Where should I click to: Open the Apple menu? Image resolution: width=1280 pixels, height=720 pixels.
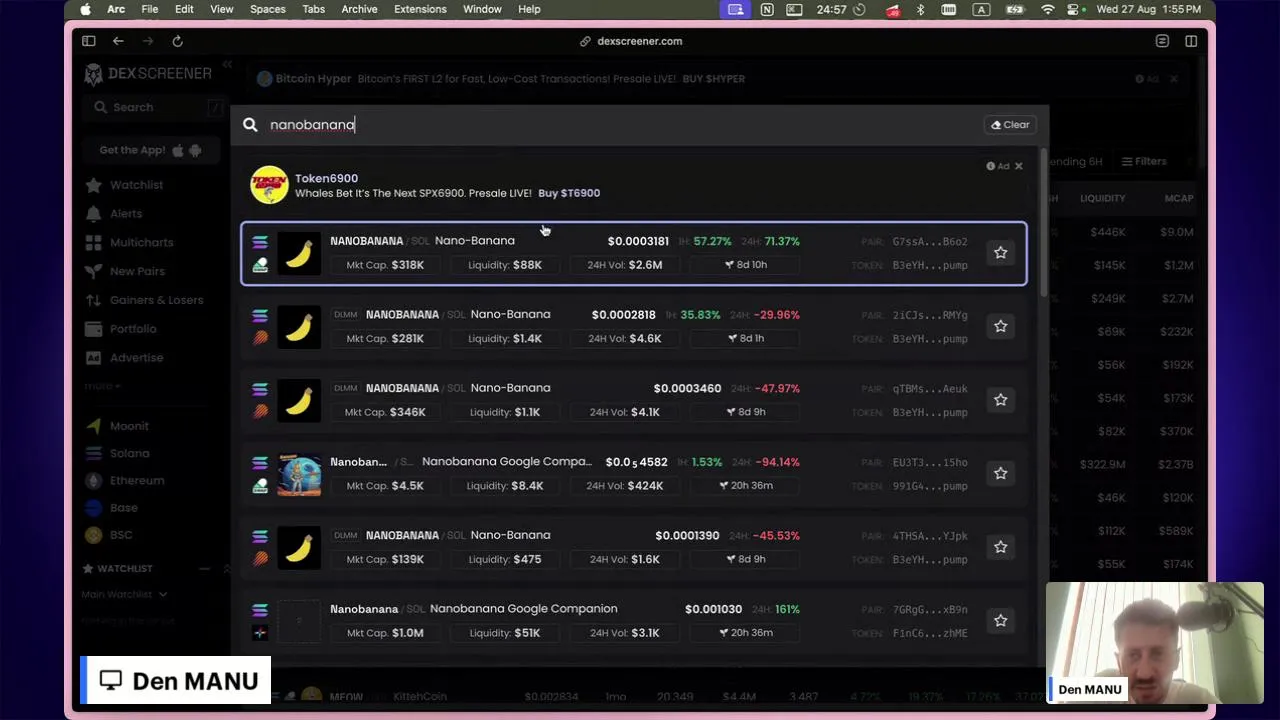point(85,9)
